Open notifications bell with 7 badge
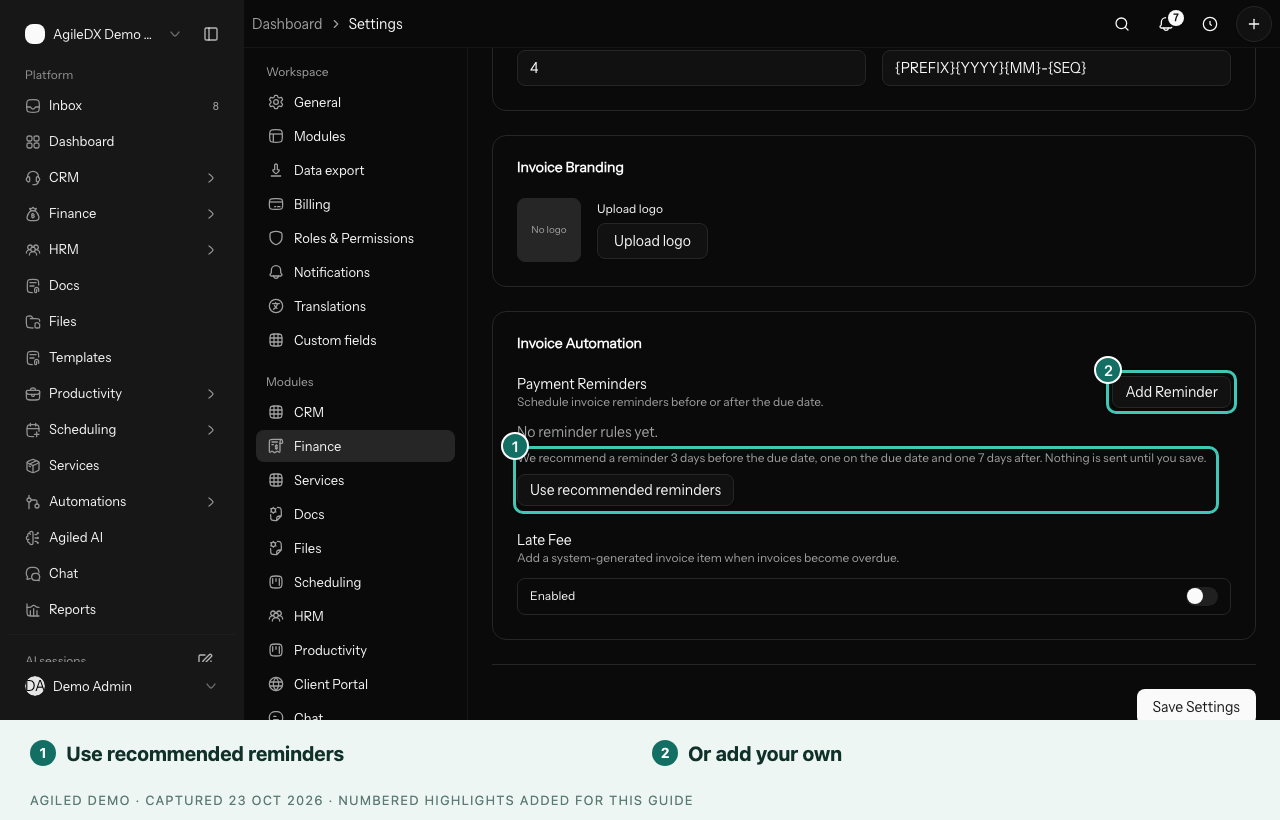This screenshot has height=820, width=1280. click(1166, 24)
